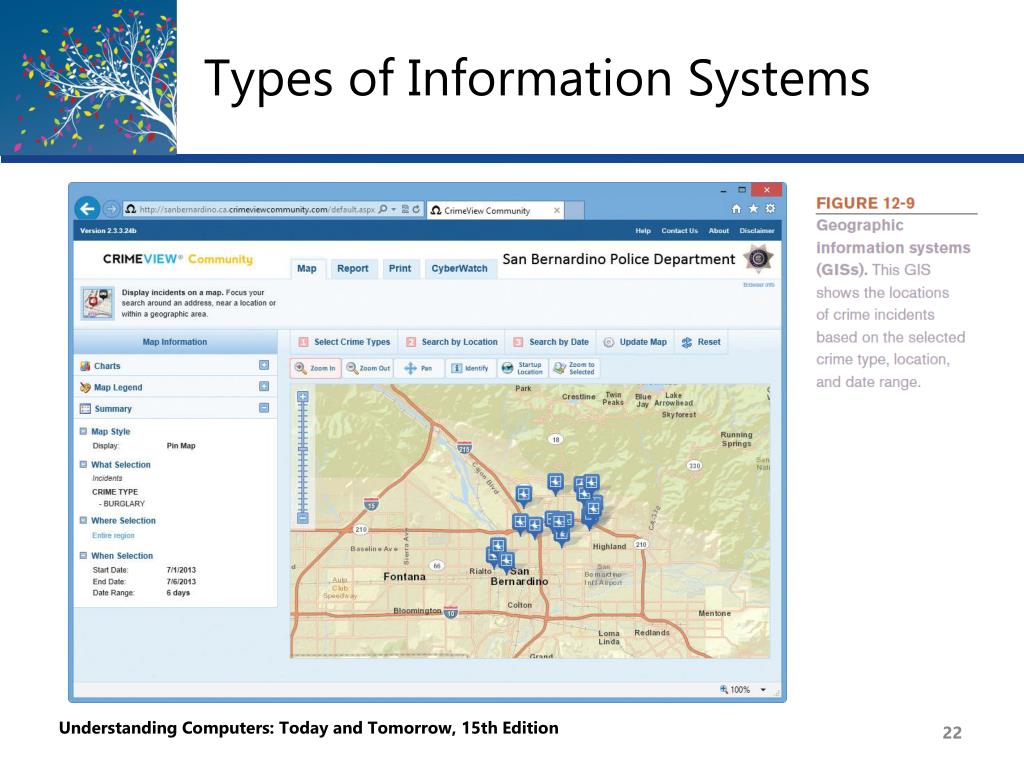Switch to the Print tab

coord(400,268)
